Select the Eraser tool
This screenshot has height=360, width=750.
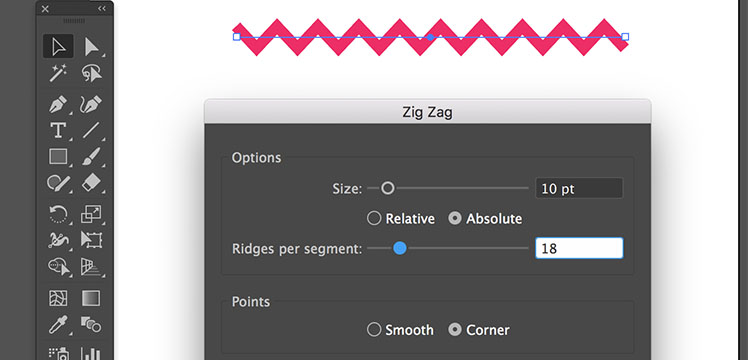[91, 183]
